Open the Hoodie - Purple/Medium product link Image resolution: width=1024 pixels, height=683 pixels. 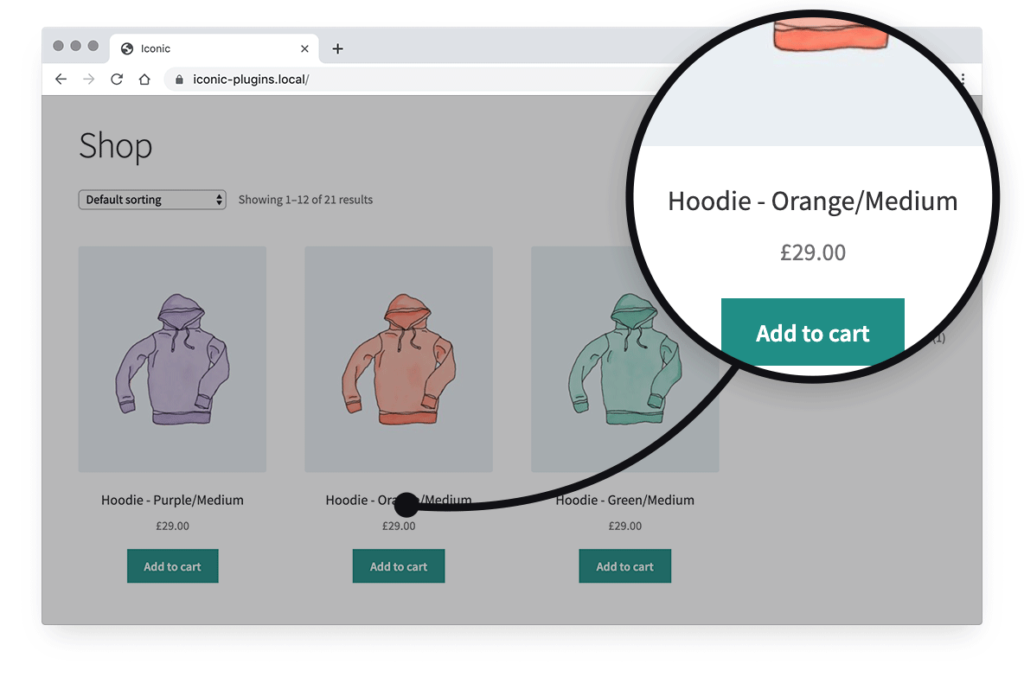point(172,500)
